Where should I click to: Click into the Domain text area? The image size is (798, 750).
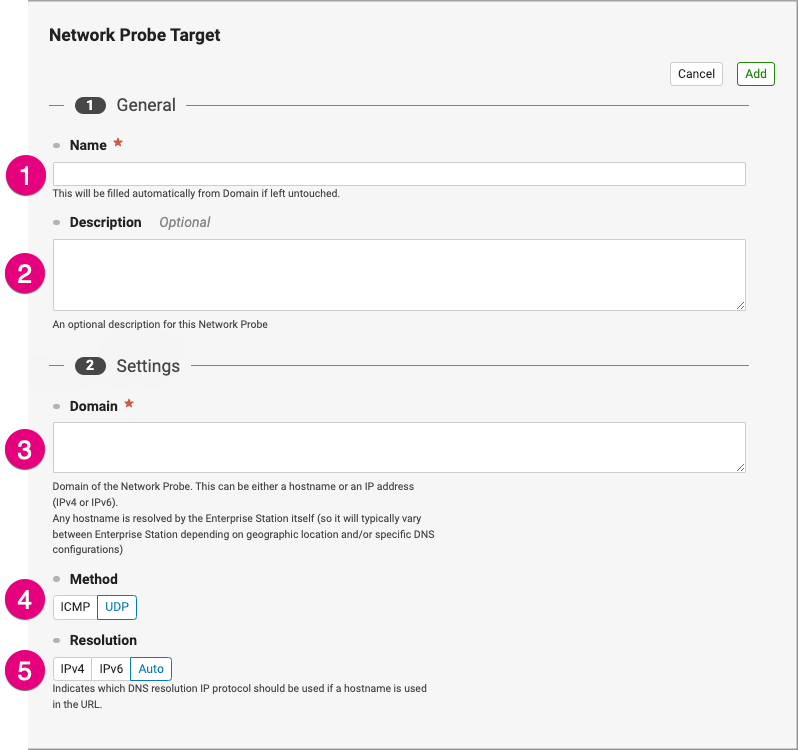(x=399, y=447)
